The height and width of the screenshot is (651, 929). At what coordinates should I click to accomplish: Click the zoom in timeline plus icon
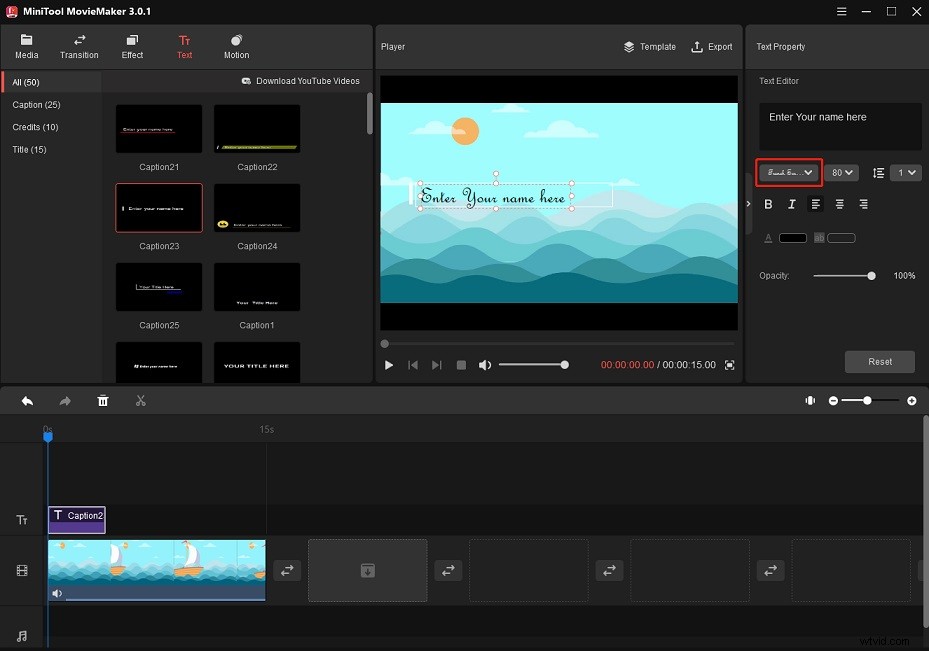coord(911,401)
